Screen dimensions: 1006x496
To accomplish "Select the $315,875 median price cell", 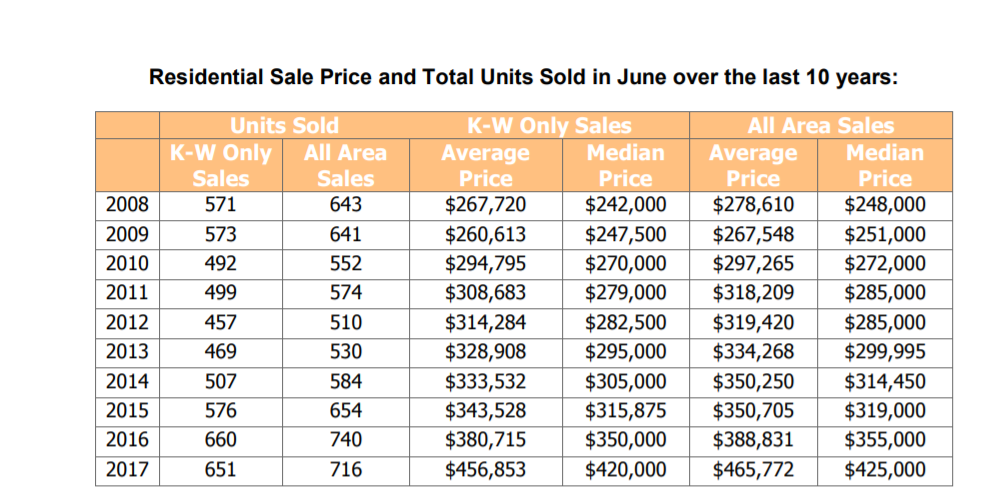I will [625, 411].
